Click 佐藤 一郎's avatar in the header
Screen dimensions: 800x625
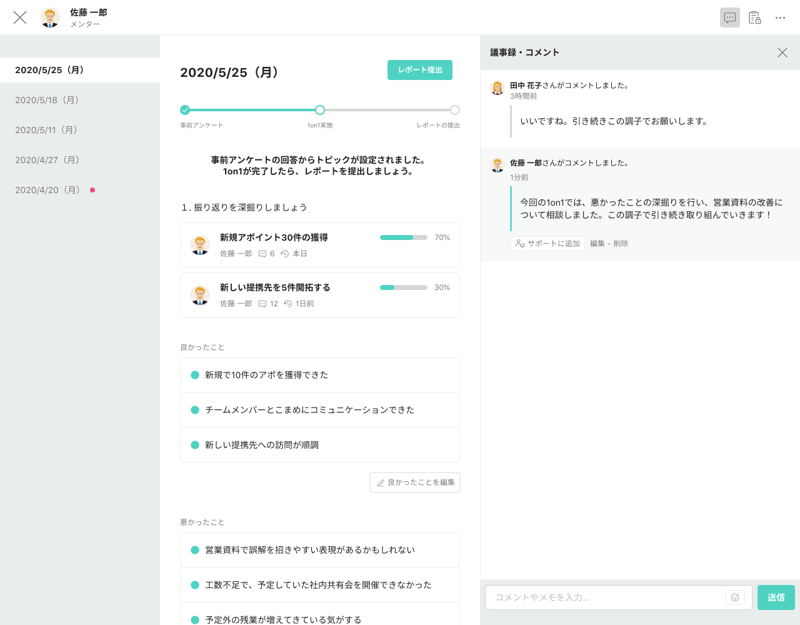tap(50, 18)
